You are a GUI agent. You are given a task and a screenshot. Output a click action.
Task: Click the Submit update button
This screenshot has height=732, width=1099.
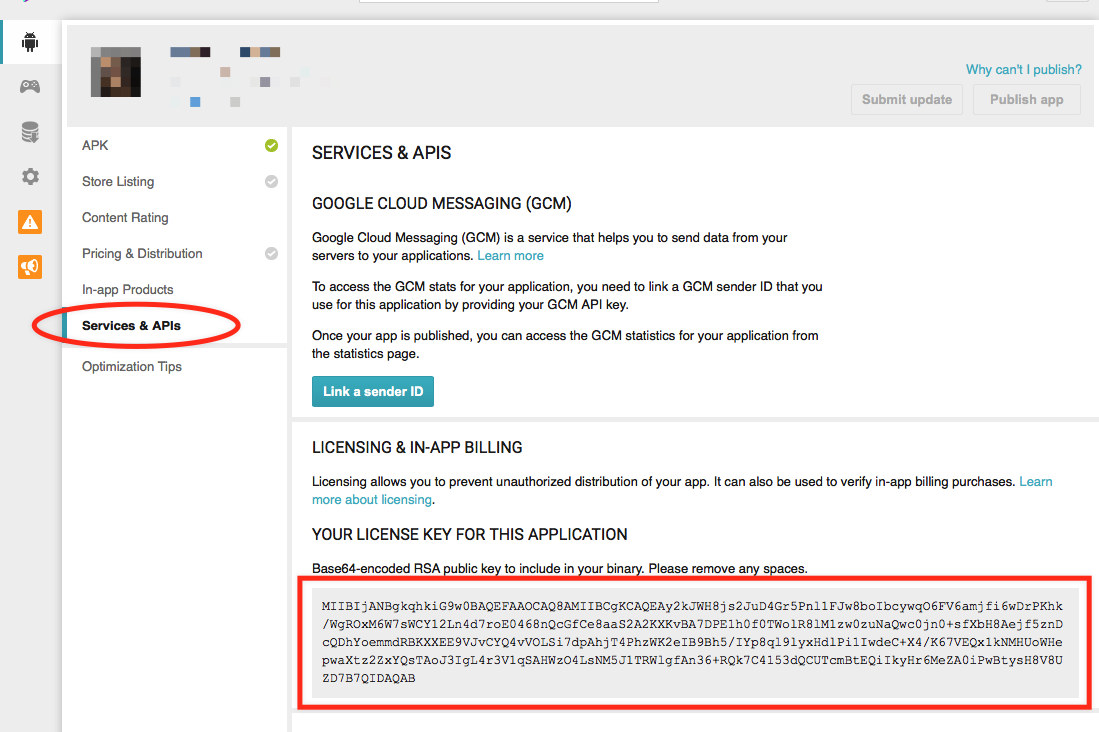[x=907, y=100]
